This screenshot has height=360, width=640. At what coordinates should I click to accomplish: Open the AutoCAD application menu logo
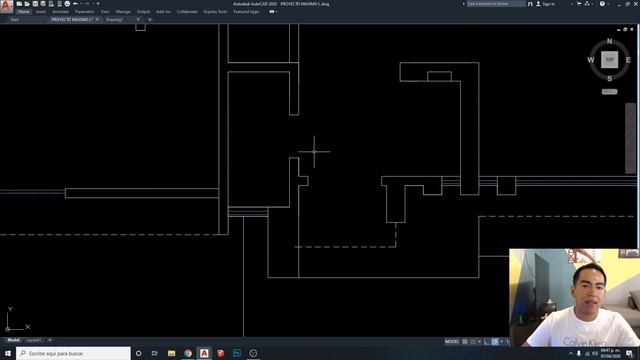(x=6, y=6)
